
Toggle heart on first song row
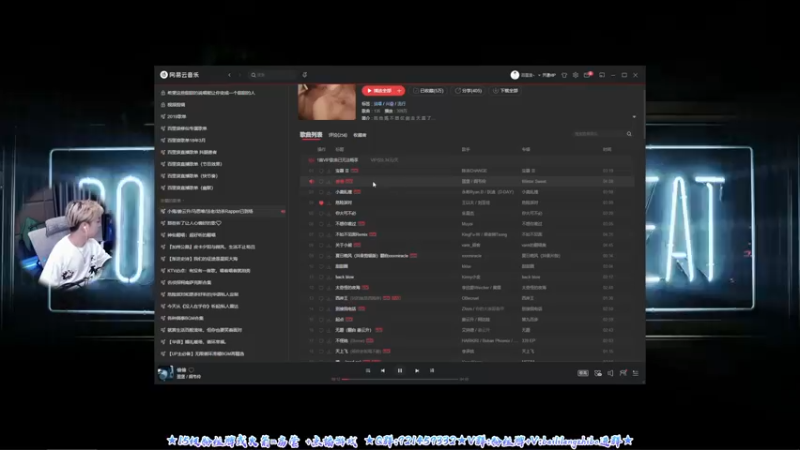(x=321, y=171)
